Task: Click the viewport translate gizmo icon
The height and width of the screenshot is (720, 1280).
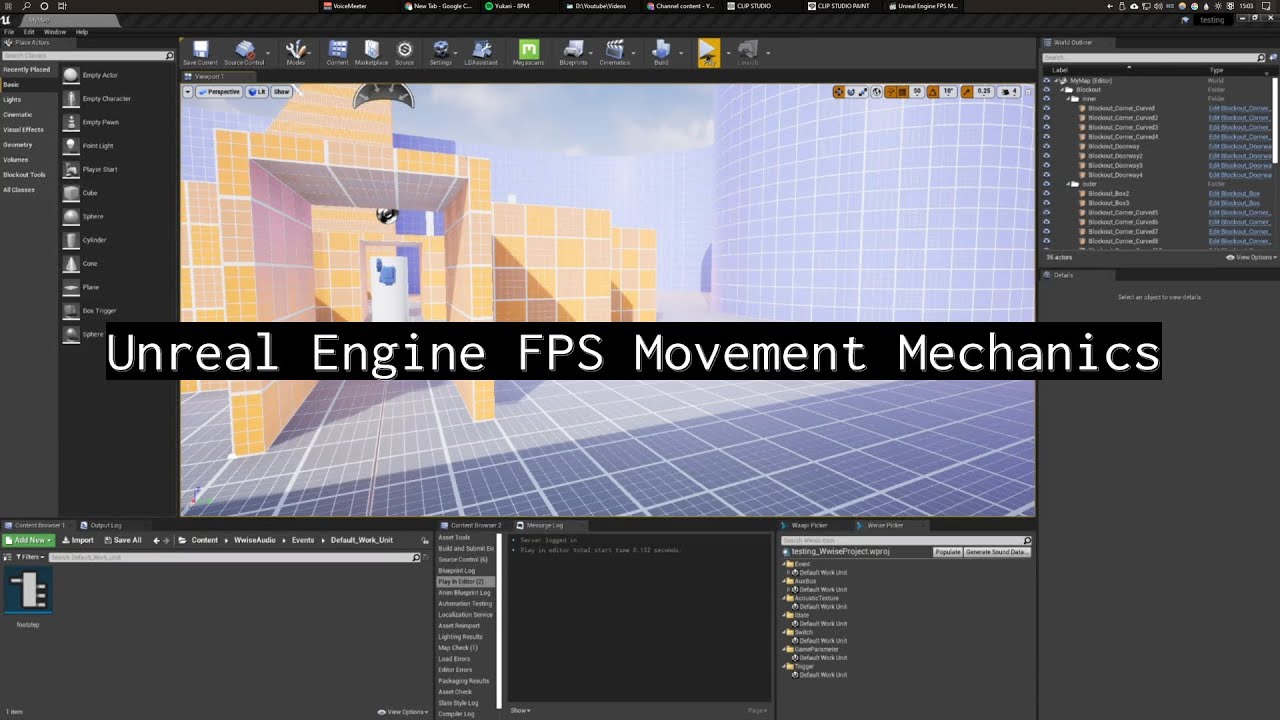Action: click(839, 92)
